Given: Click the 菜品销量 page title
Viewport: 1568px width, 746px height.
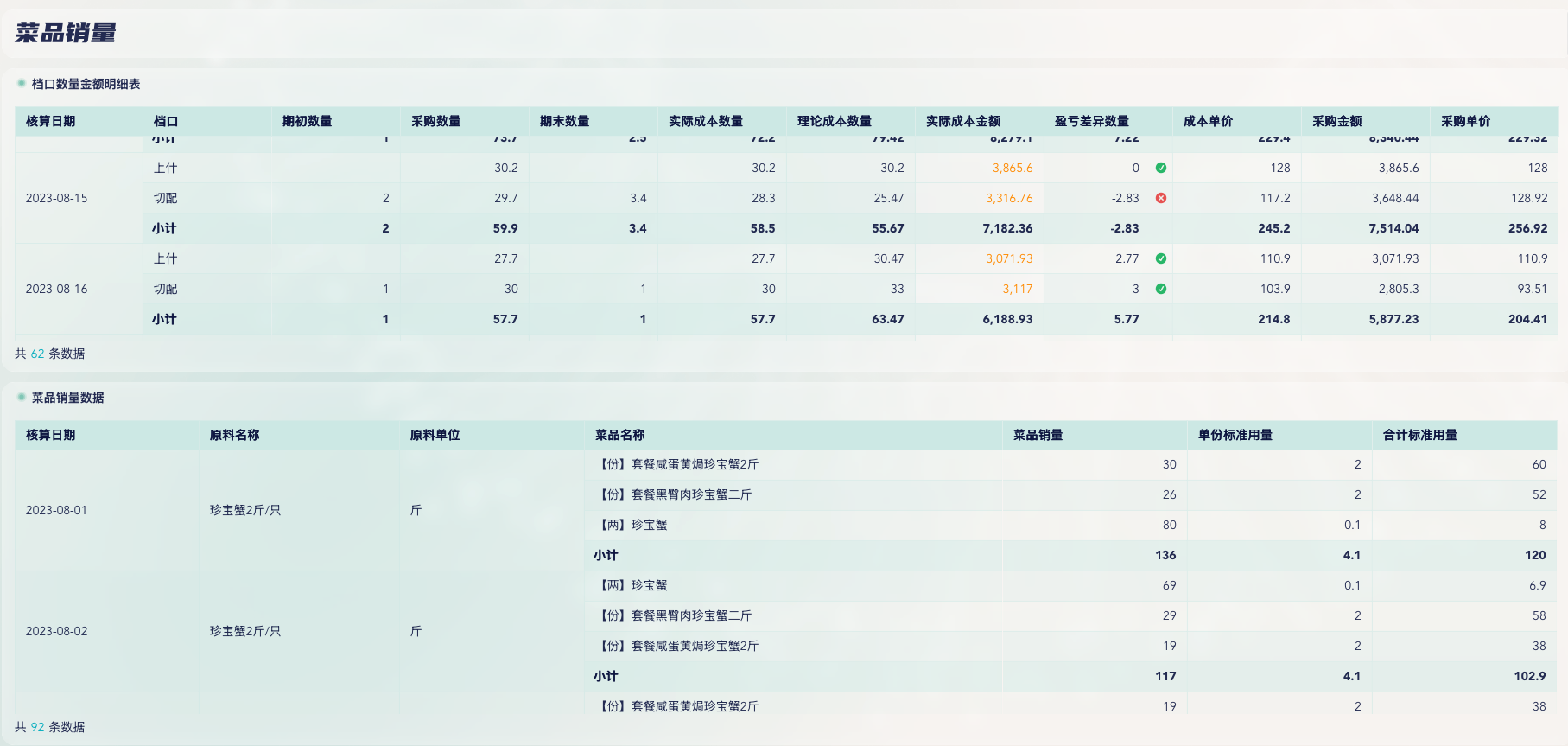Looking at the screenshot, I should point(66,33).
